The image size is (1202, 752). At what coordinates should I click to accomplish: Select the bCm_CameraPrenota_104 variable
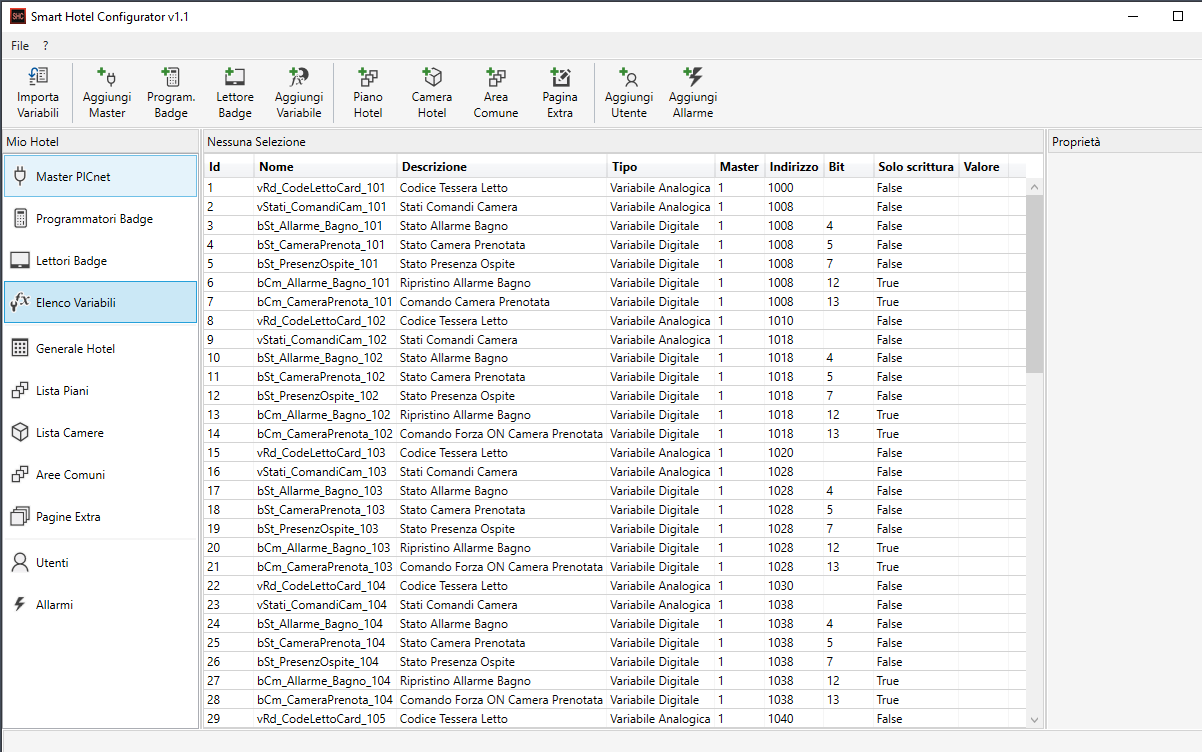615,700
